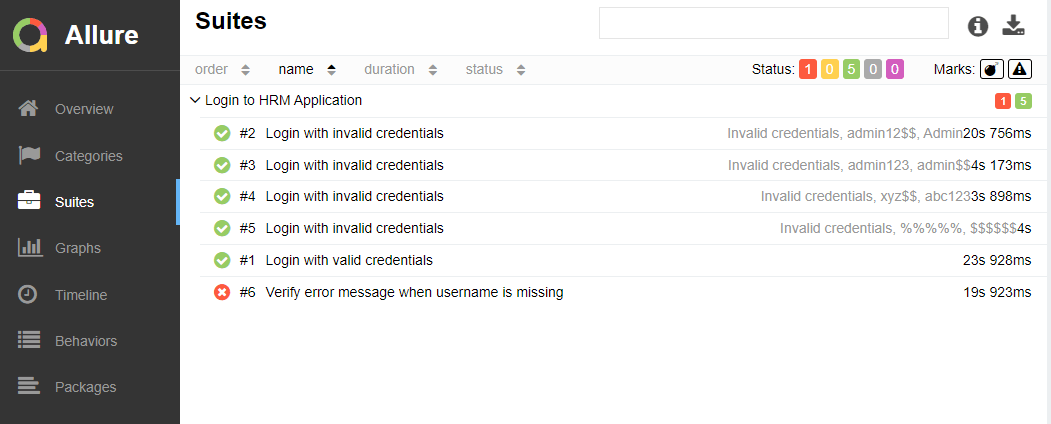Open the failed test about missing username
The height and width of the screenshot is (424, 1051).
pyautogui.click(x=414, y=292)
